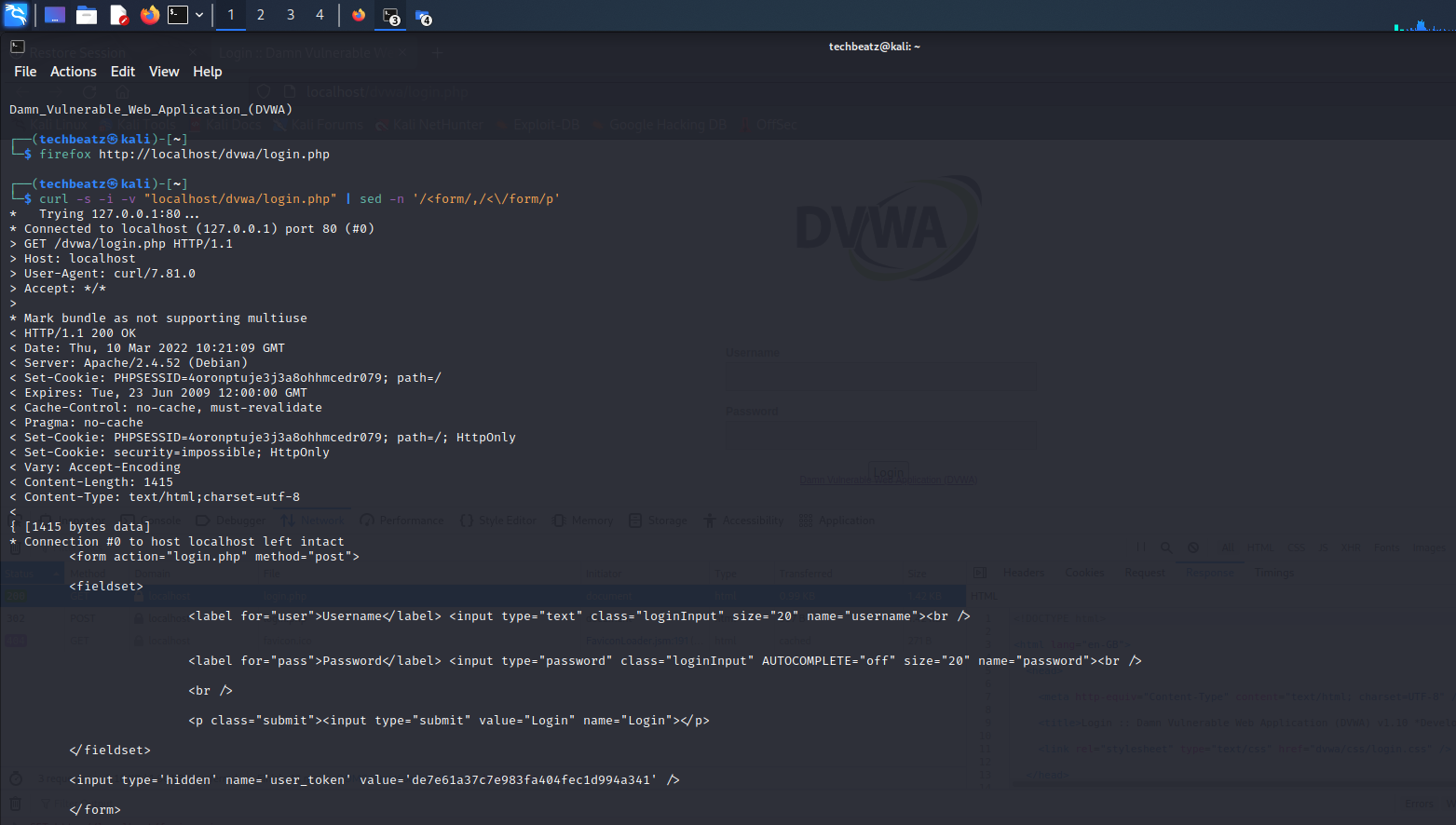Image resolution: width=1456 pixels, height=825 pixels.
Task: Click 'Server: Apache/2.4.52 (Debian)' line
Action: tap(129, 363)
